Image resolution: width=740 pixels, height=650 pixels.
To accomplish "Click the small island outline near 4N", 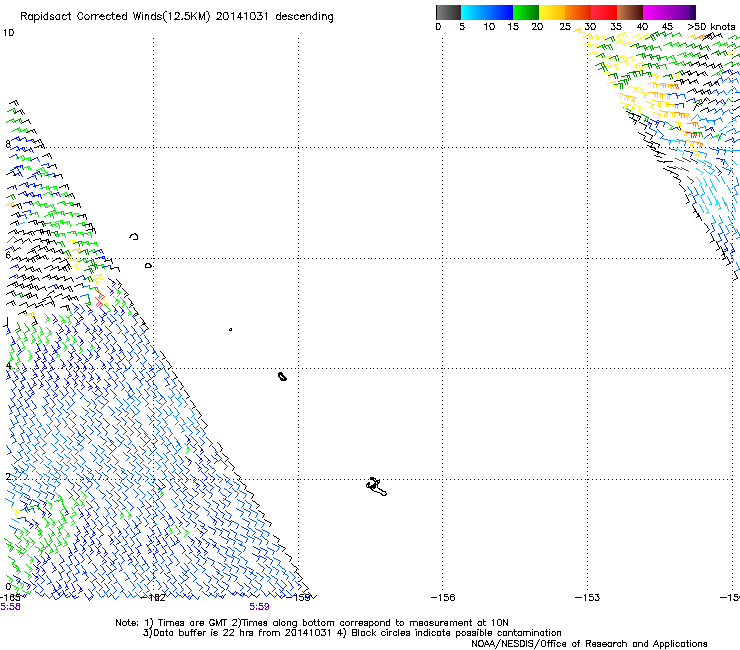I will click(x=282, y=376).
